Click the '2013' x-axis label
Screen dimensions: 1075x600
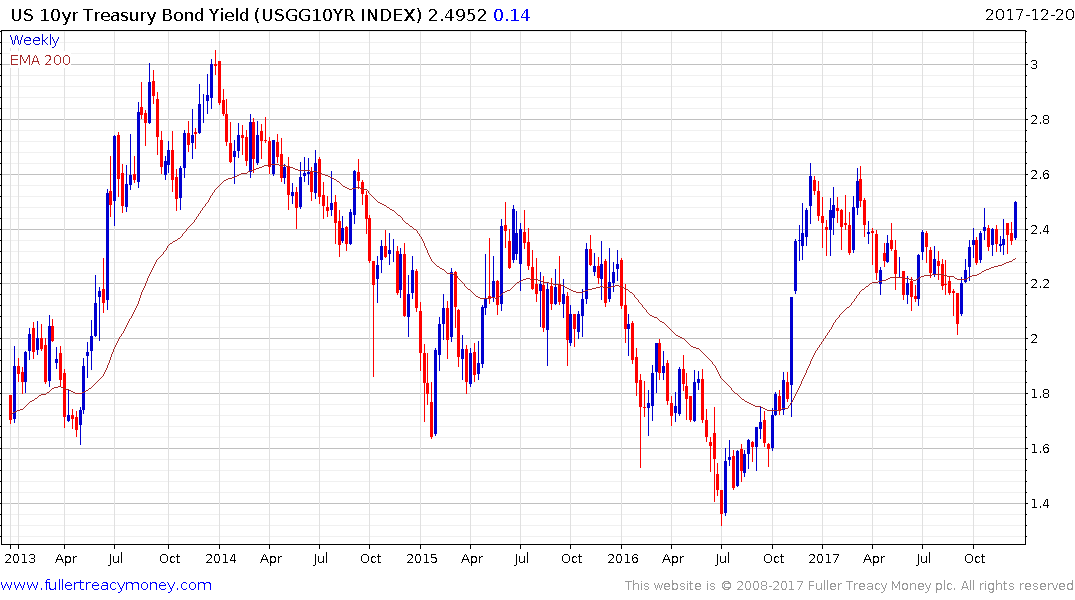[x=20, y=558]
